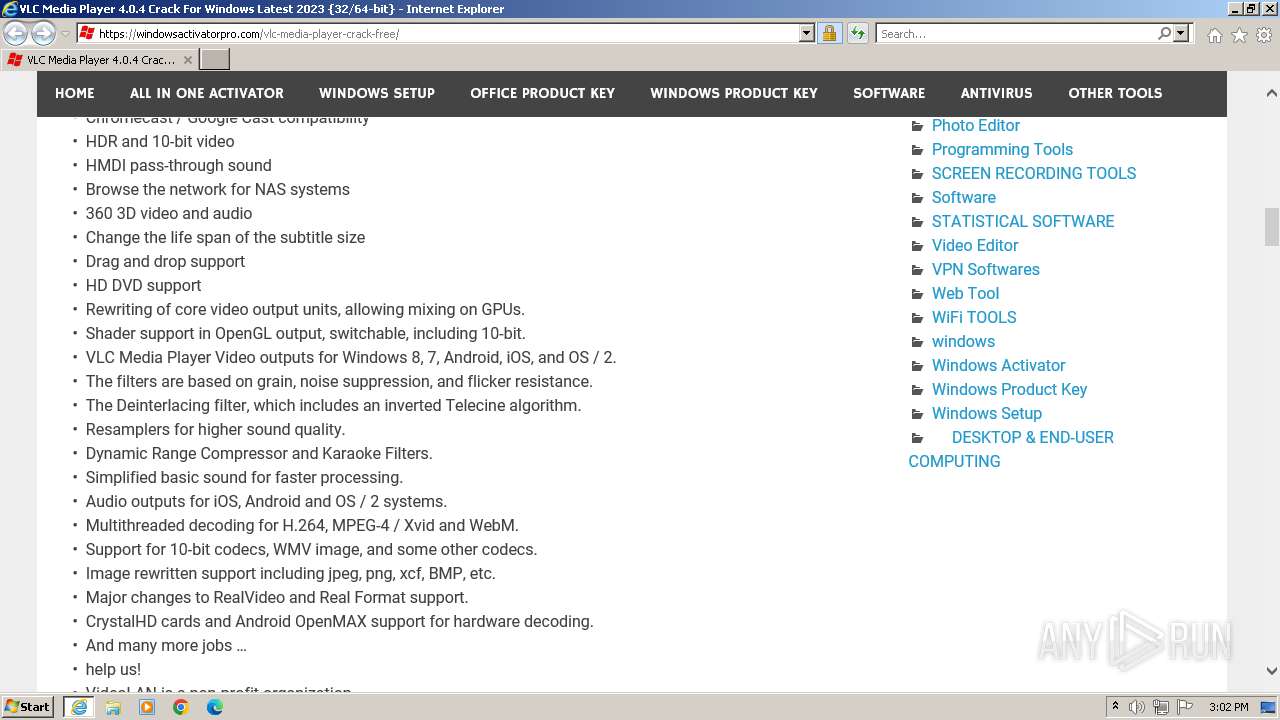Open the Photo Editor category link
This screenshot has width=1280, height=720.
pos(976,125)
